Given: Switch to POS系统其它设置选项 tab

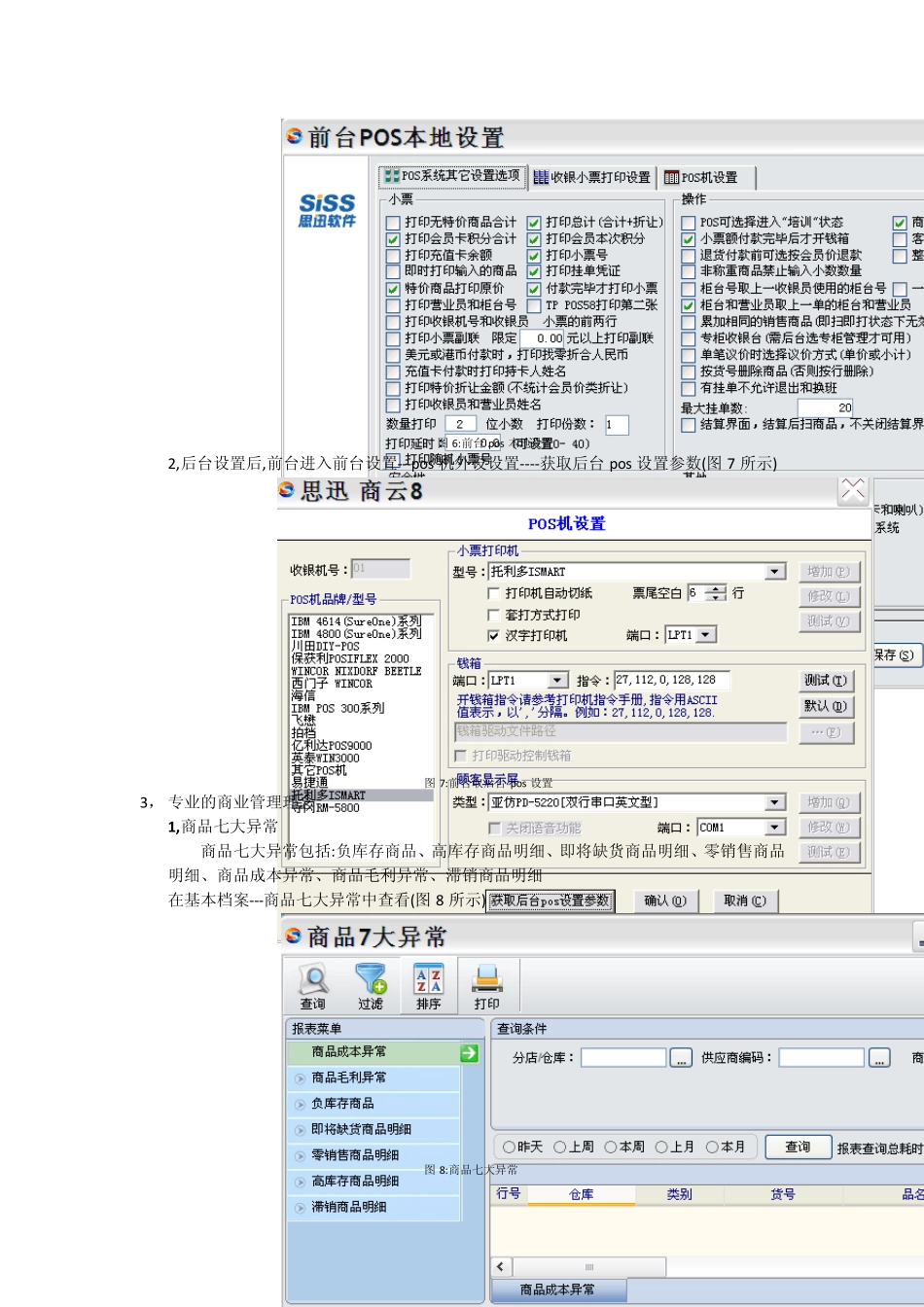Looking at the screenshot, I should [x=453, y=176].
